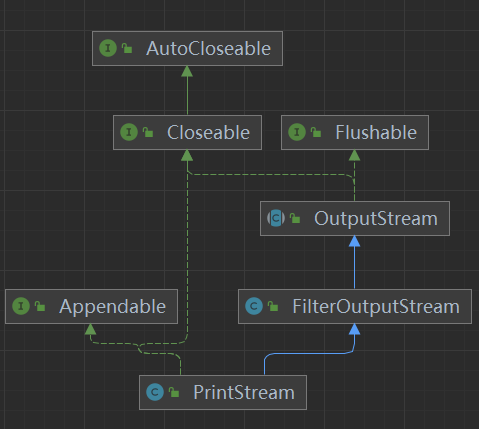Image resolution: width=479 pixels, height=429 pixels.
Task: Click the blue arrow from FilterOutputStream to OutputStream
Action: pyautogui.click(x=354, y=262)
